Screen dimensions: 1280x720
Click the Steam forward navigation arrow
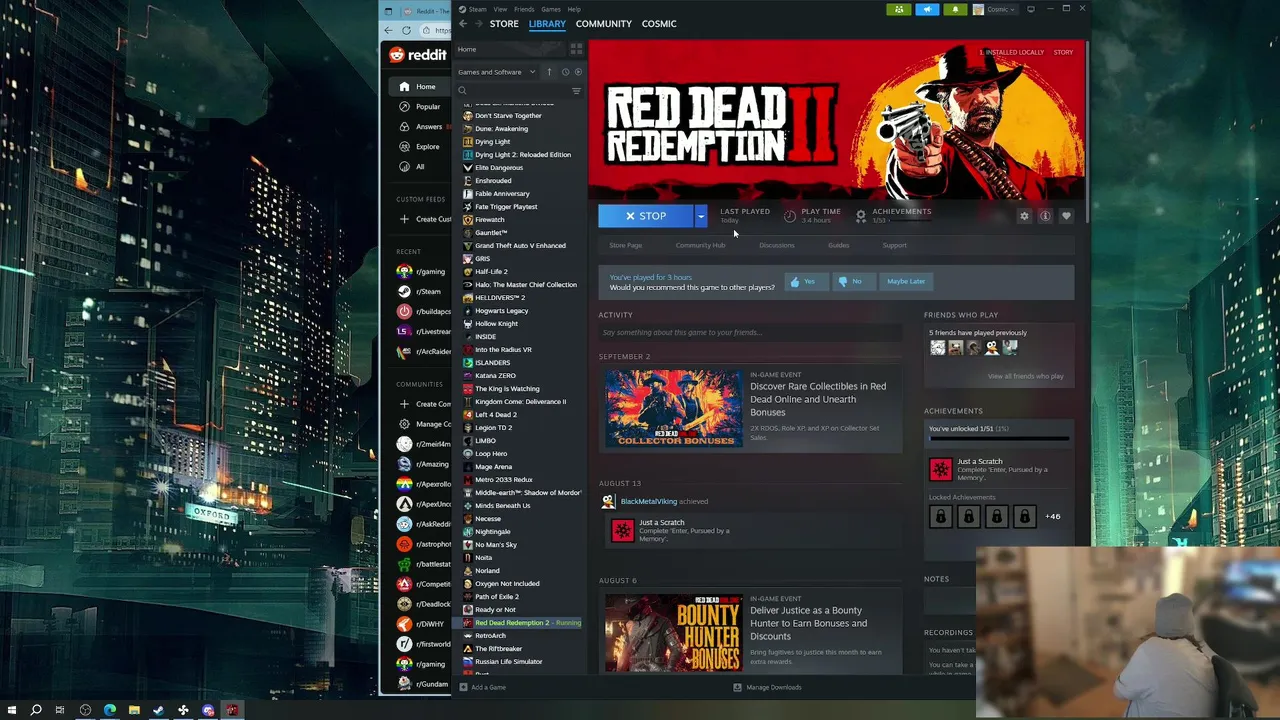(478, 23)
